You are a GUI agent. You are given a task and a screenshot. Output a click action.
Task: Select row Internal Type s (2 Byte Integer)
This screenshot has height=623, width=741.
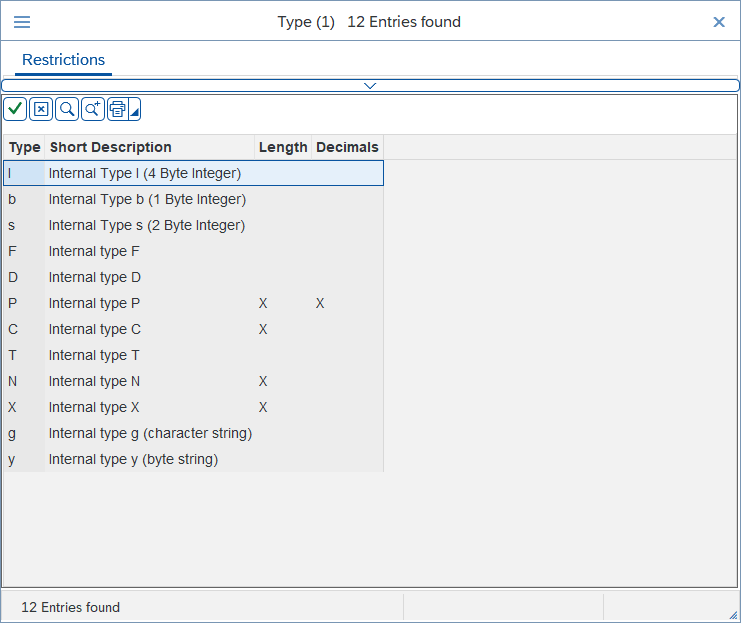coord(194,225)
